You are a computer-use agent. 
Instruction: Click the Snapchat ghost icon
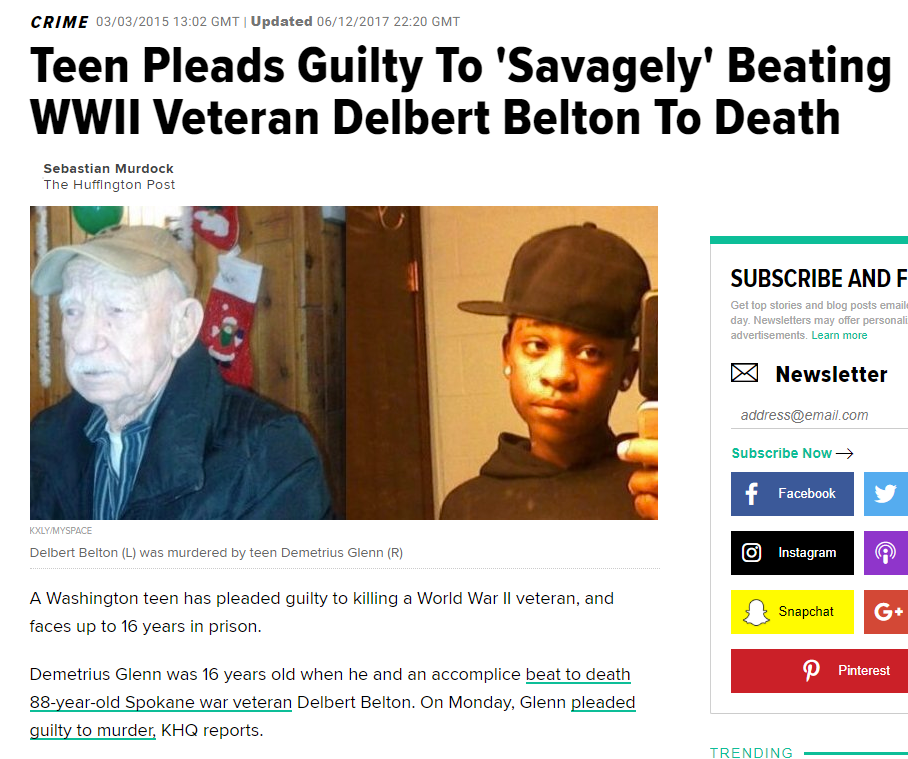tap(756, 613)
